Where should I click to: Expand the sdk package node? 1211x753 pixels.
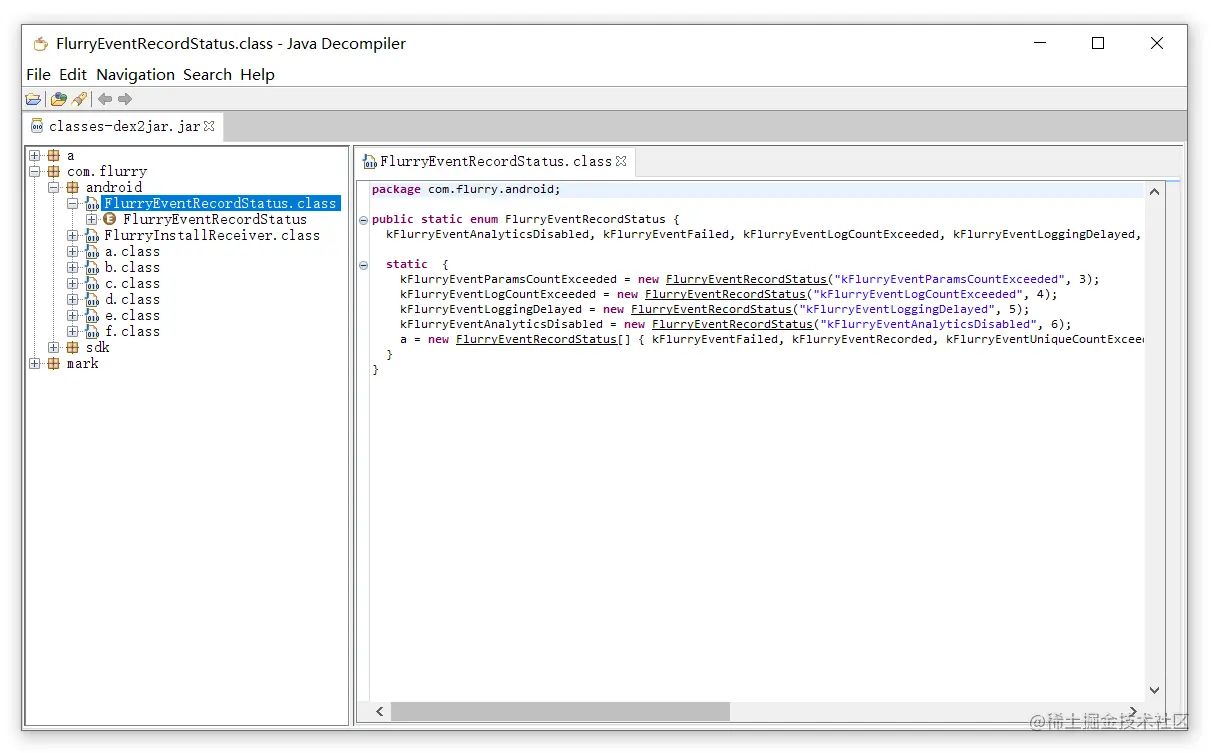point(54,348)
